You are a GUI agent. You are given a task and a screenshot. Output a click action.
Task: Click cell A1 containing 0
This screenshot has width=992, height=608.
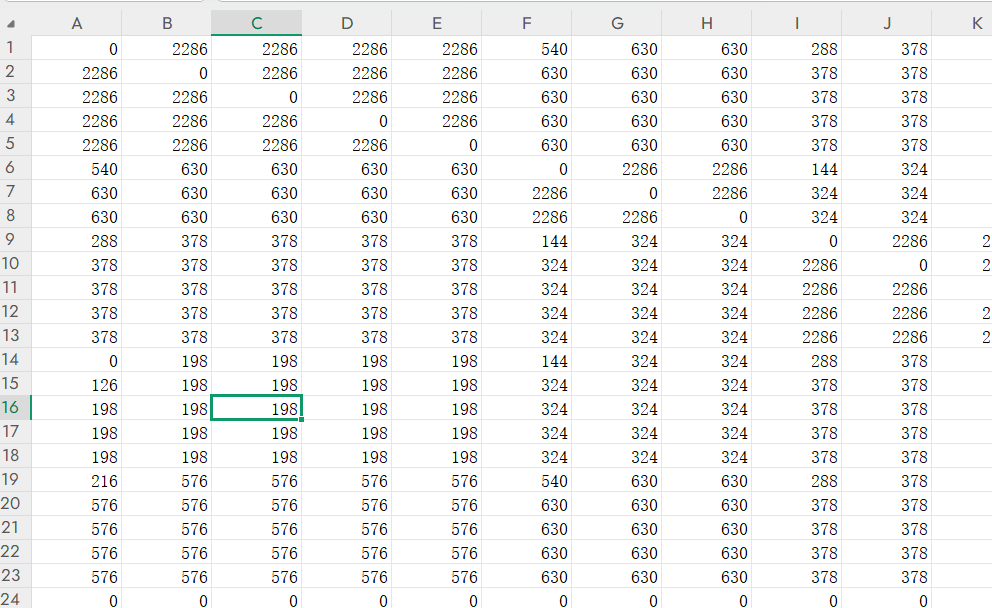(76, 49)
